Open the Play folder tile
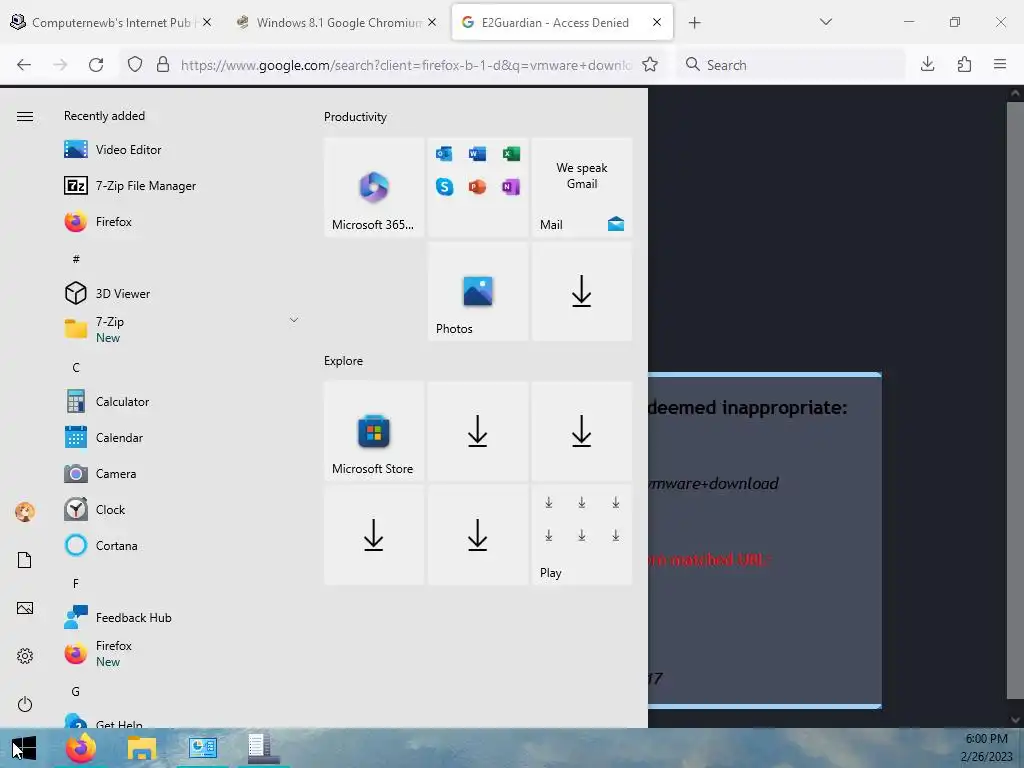This screenshot has width=1024, height=768. [582, 535]
